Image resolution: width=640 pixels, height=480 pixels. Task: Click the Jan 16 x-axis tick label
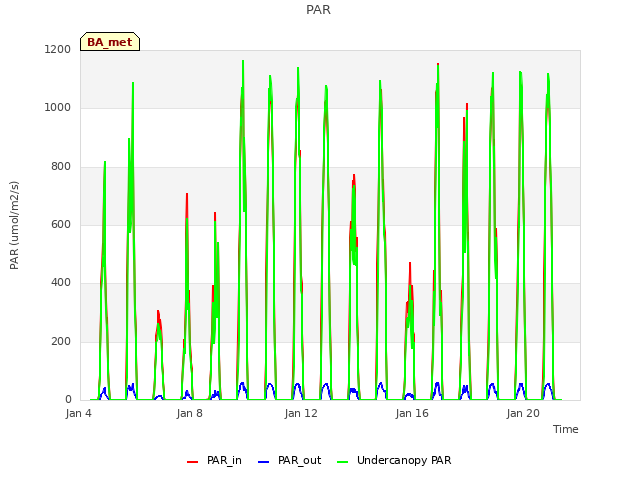[x=412, y=413]
